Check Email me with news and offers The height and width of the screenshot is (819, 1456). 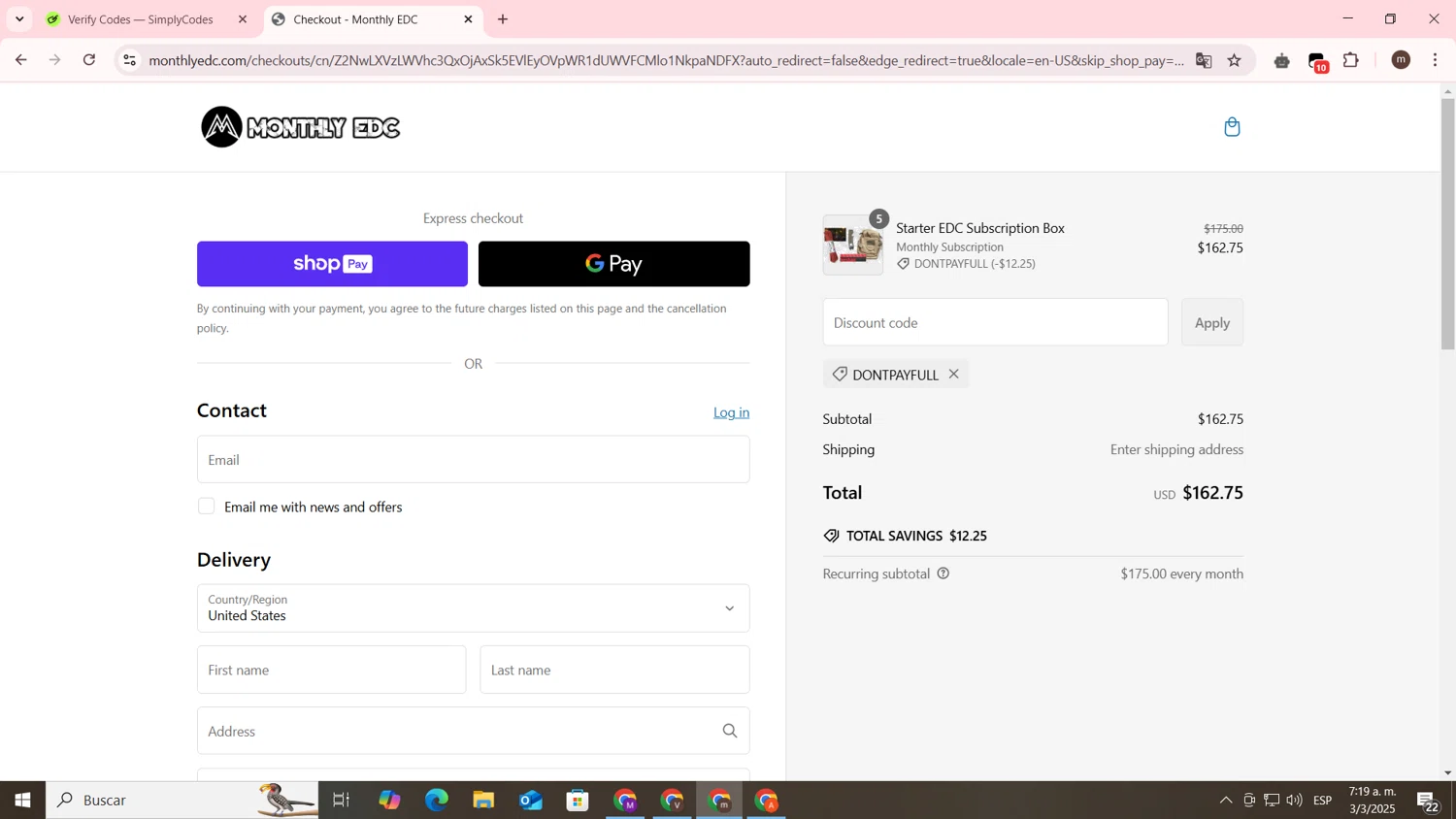point(207,507)
